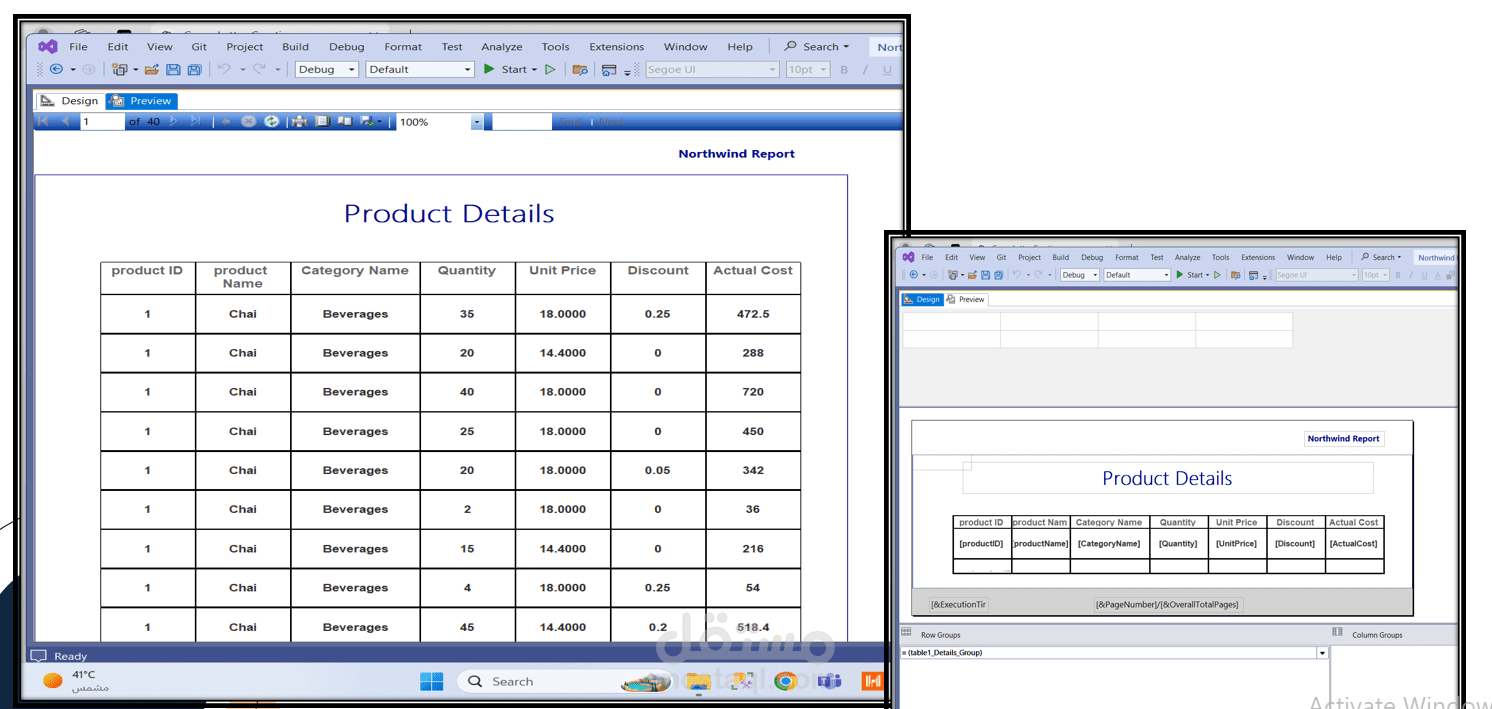Click Back to Parent Report arrow icon
This screenshot has width=1492, height=709.
pos(226,121)
